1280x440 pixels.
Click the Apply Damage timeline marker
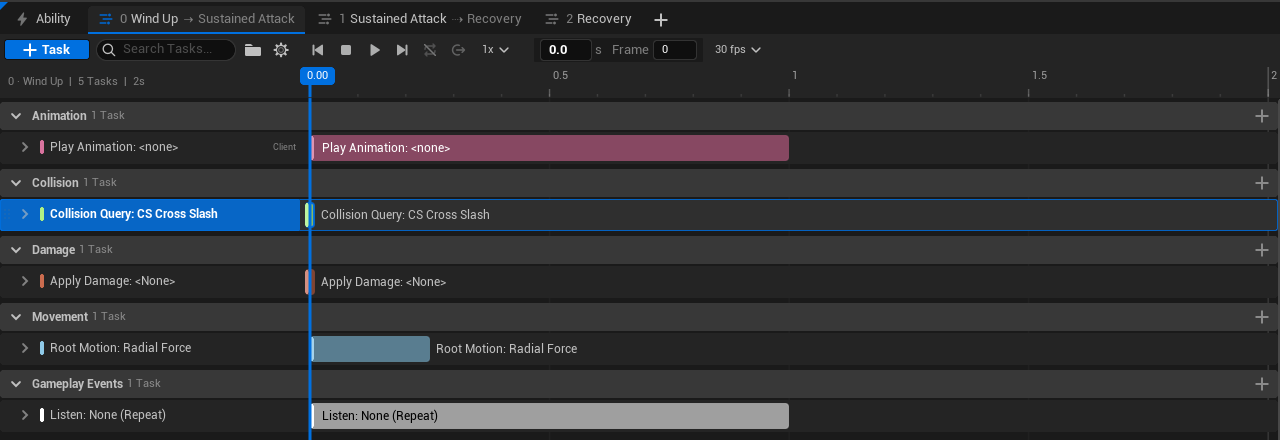(x=310, y=282)
